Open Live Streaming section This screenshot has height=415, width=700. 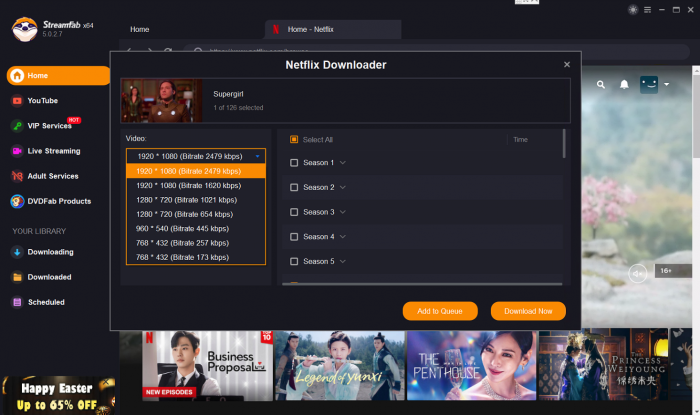tap(54, 151)
